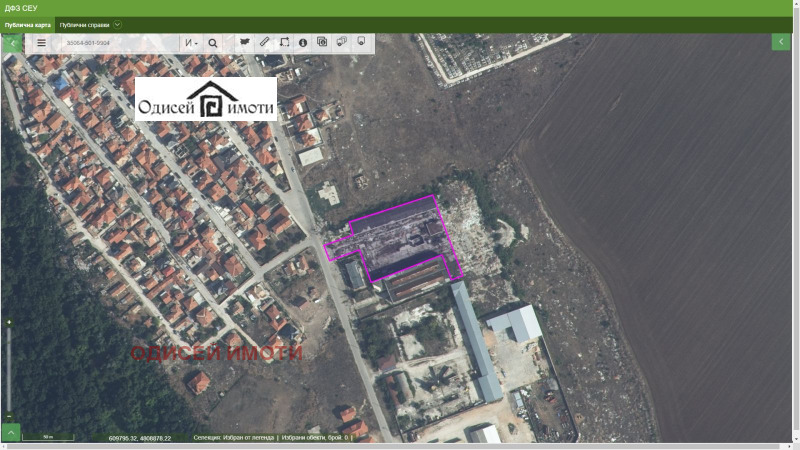
Task: Click the magnifier search button
Action: pyautogui.click(x=213, y=43)
